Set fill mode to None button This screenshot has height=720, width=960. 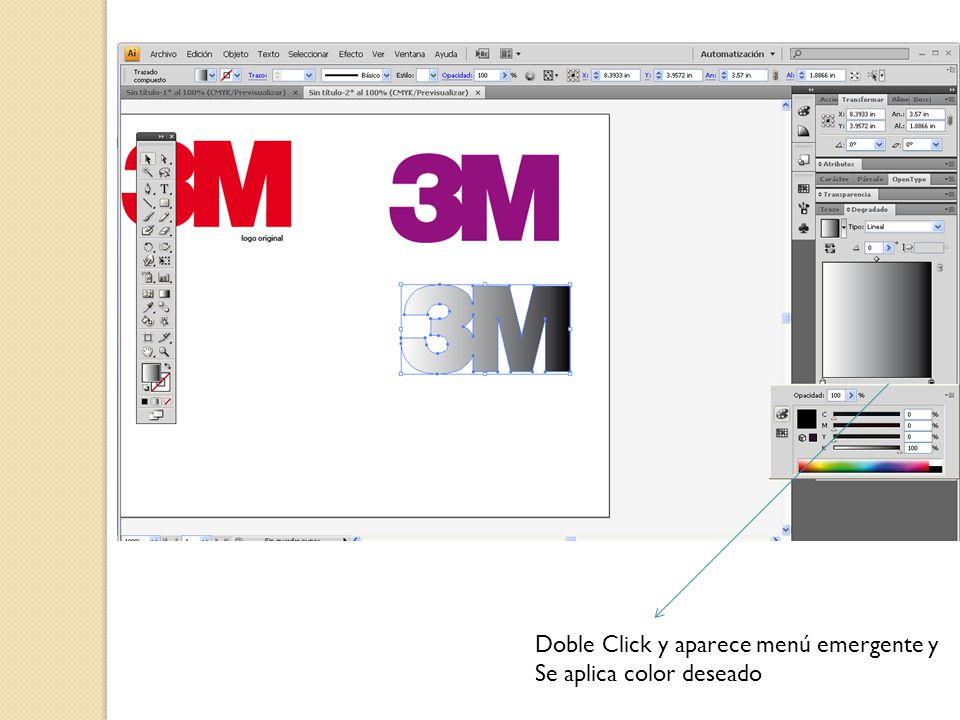(167, 402)
